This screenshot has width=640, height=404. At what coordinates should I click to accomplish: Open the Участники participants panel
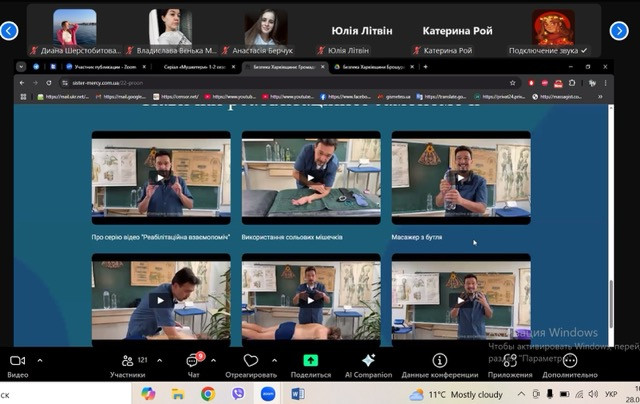[x=127, y=360]
